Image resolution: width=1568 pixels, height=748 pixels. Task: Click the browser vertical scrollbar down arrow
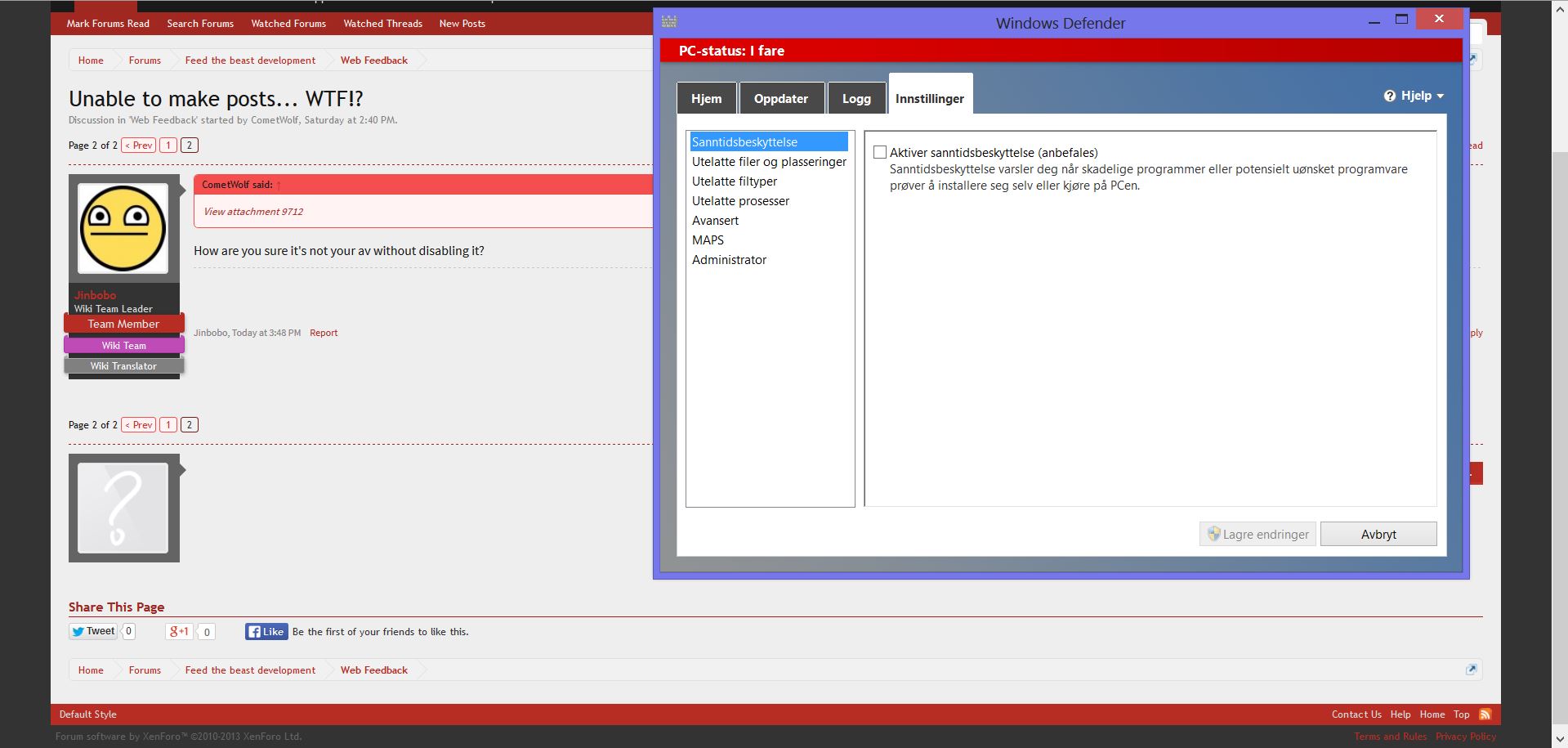pyautogui.click(x=1559, y=739)
